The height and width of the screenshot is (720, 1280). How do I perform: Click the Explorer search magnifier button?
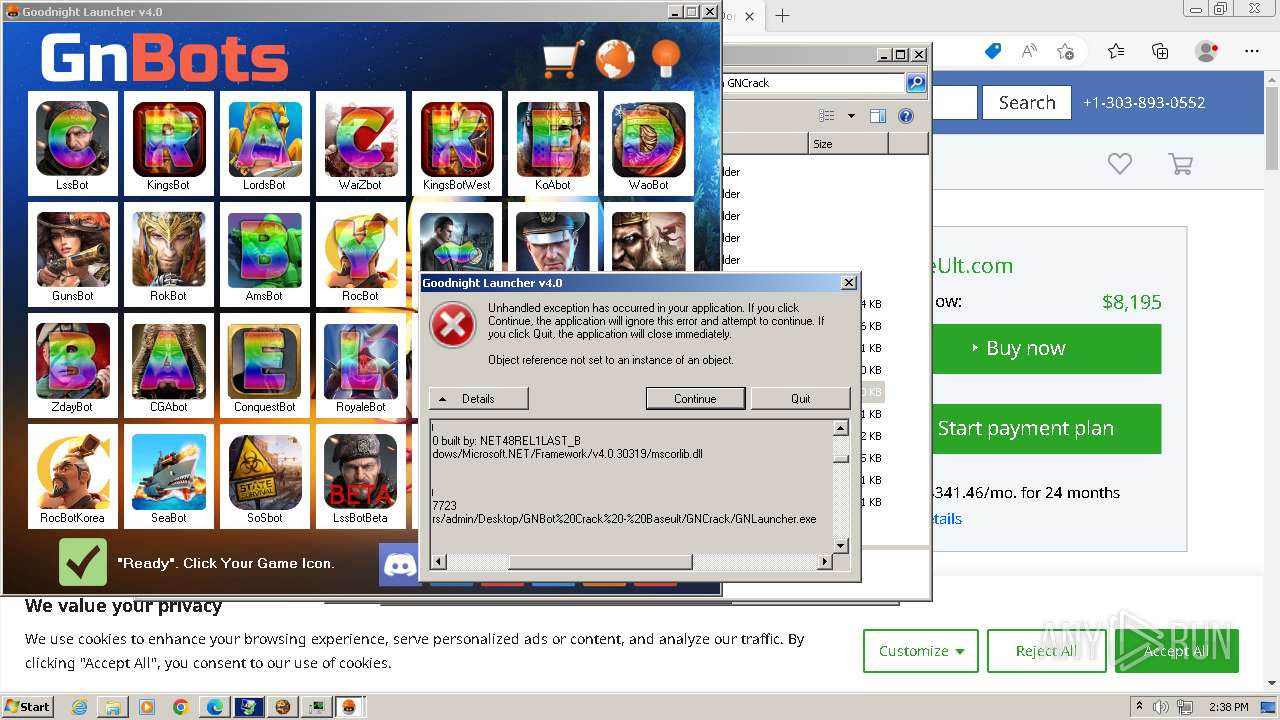(915, 83)
